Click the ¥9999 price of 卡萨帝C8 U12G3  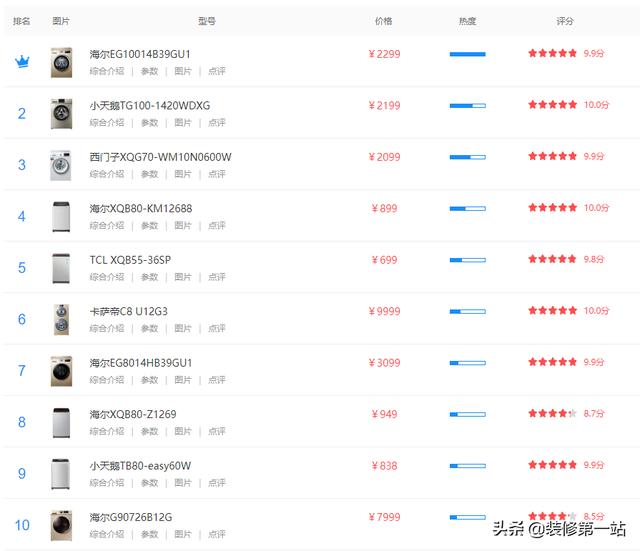coord(384,311)
